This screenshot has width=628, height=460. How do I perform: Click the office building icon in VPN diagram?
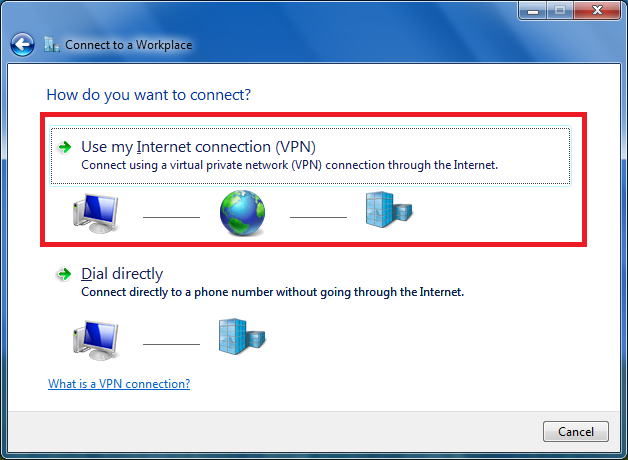tap(389, 210)
